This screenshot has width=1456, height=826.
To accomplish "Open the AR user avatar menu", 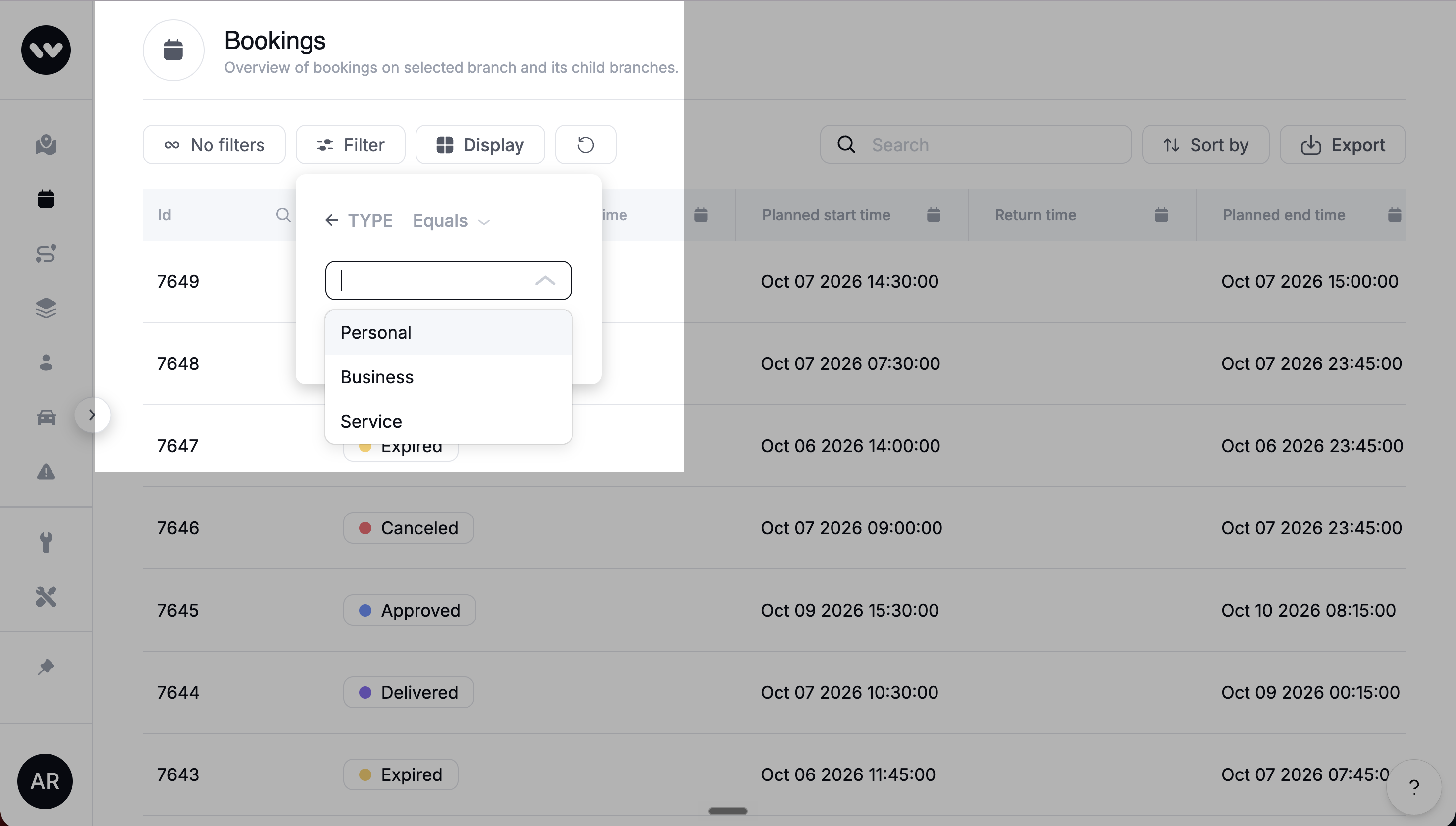I will (45, 781).
